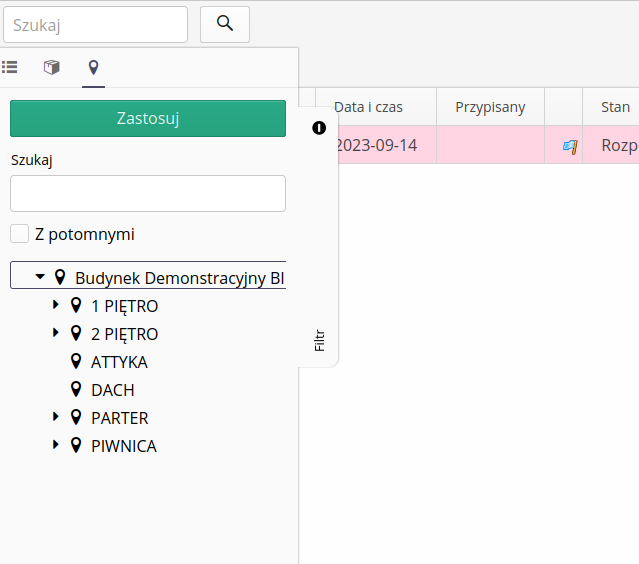Sort by 'Data i czas' column header
This screenshot has width=639, height=564.
368,107
